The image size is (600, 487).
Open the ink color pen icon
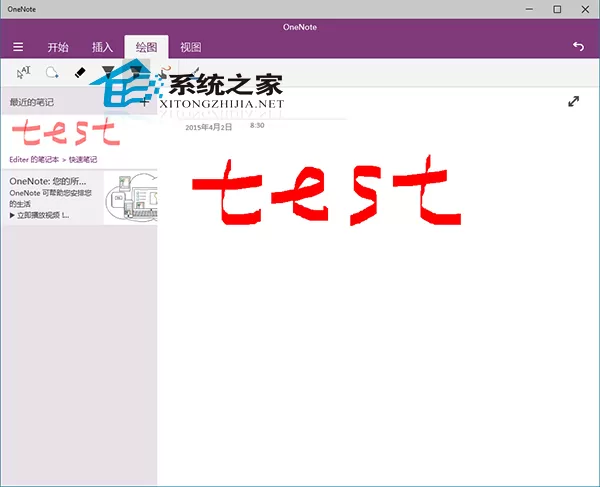tap(194, 72)
